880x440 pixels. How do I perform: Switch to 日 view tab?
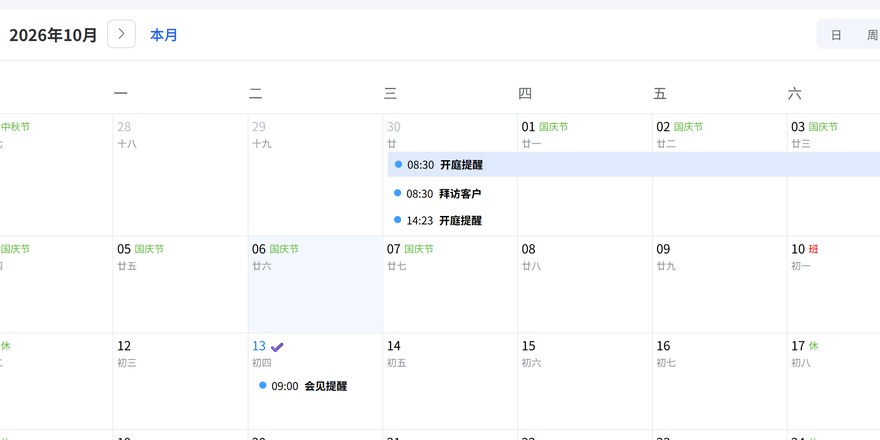coord(836,35)
